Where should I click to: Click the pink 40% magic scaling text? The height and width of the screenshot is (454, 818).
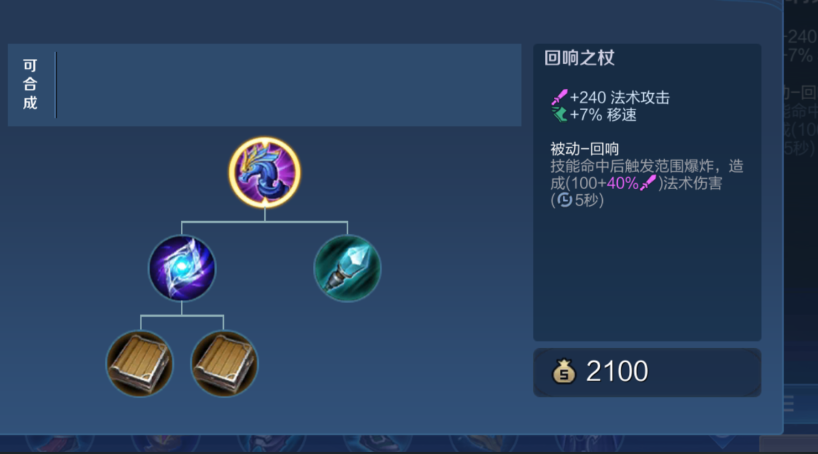622,183
